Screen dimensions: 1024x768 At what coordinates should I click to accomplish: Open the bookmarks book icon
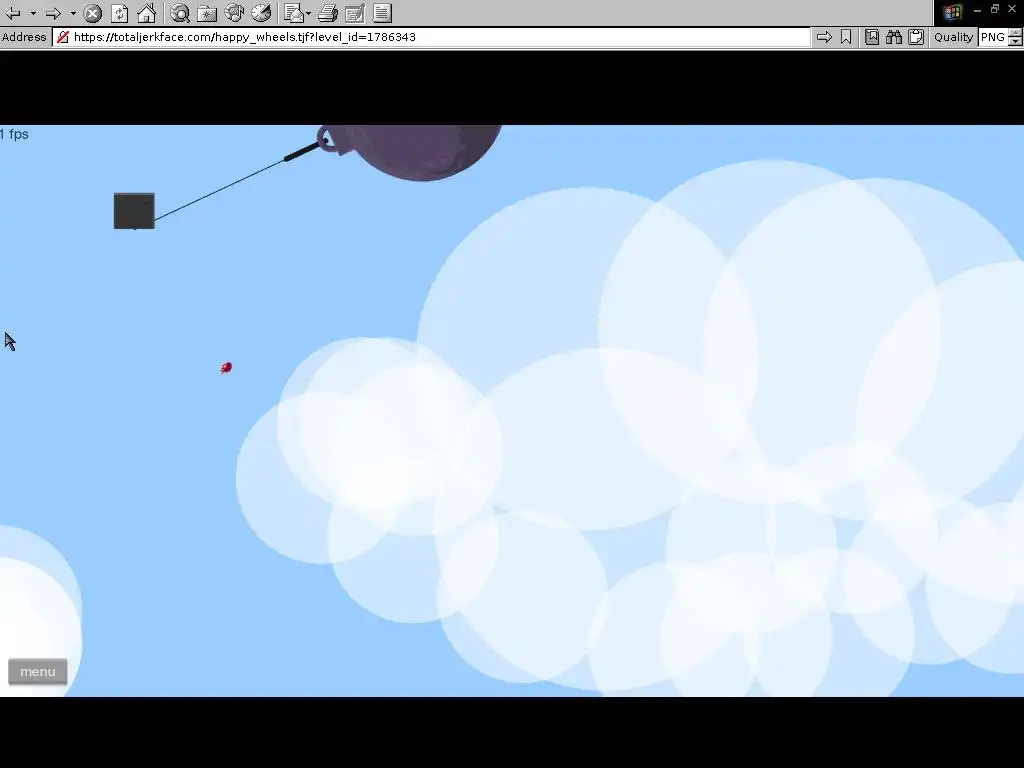872,37
